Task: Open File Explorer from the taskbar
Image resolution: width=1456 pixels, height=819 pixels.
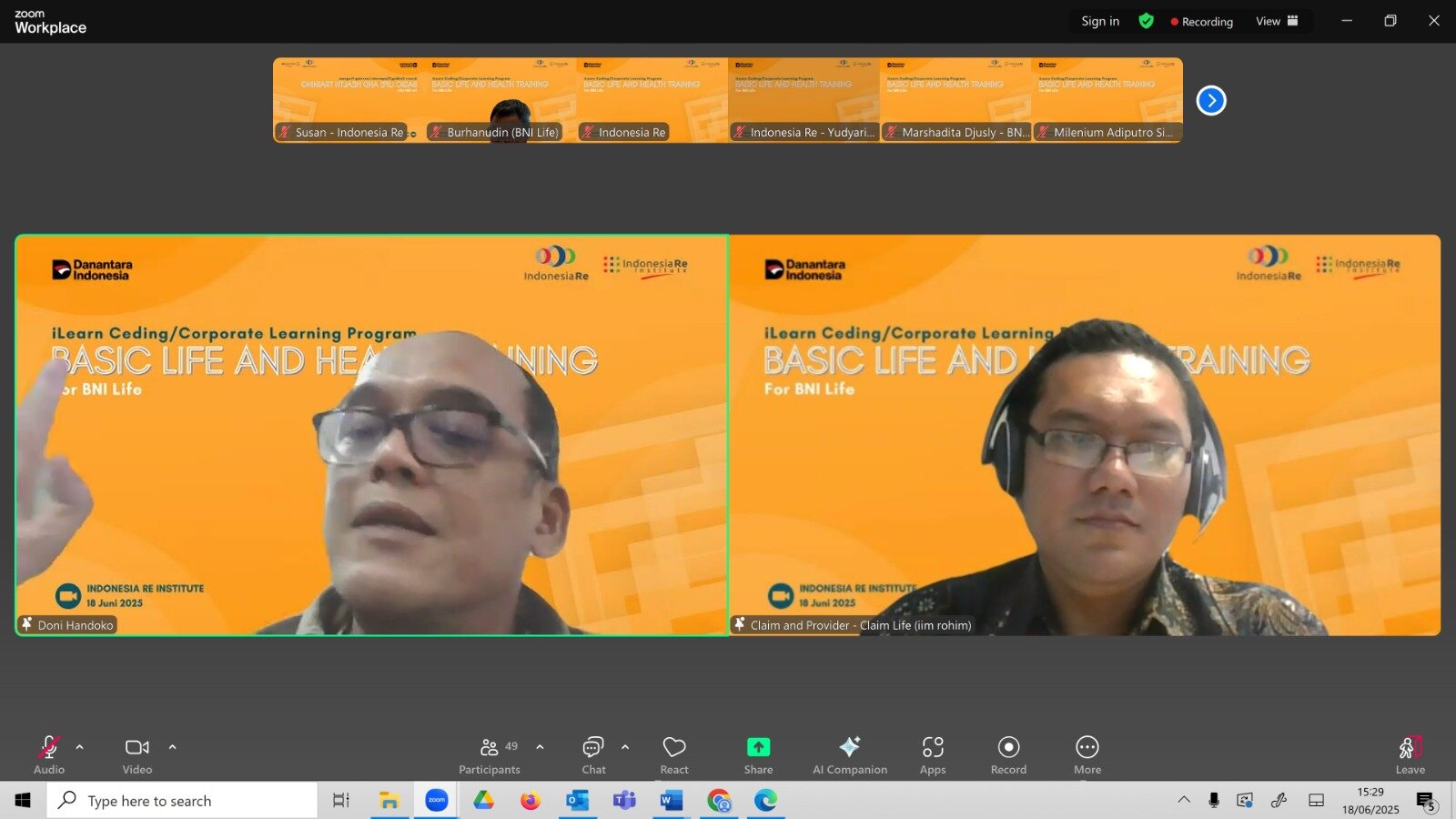Action: [389, 800]
